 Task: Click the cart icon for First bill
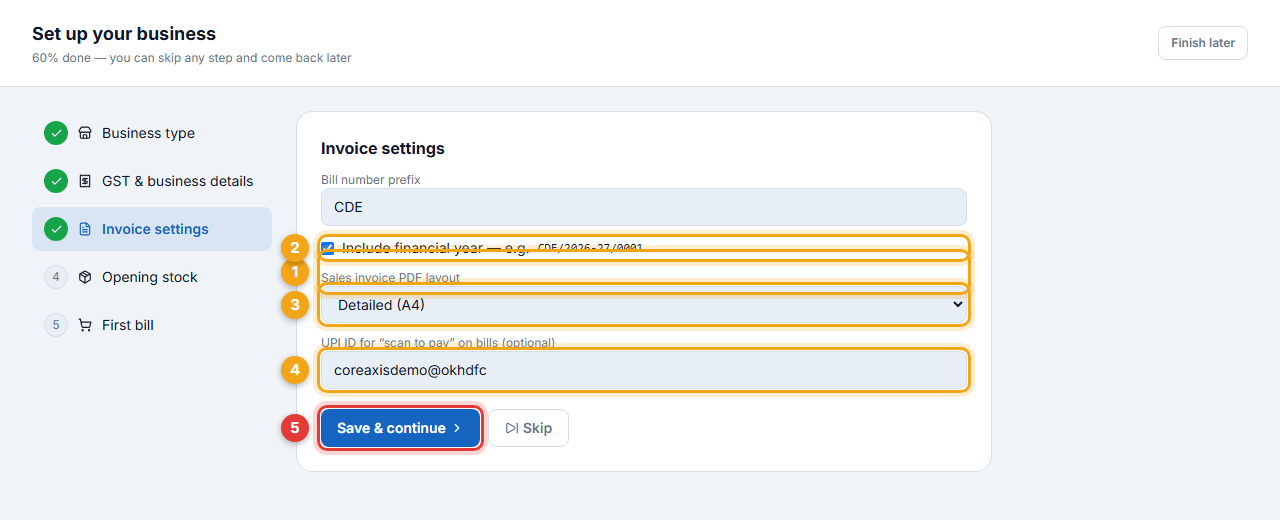click(x=85, y=325)
